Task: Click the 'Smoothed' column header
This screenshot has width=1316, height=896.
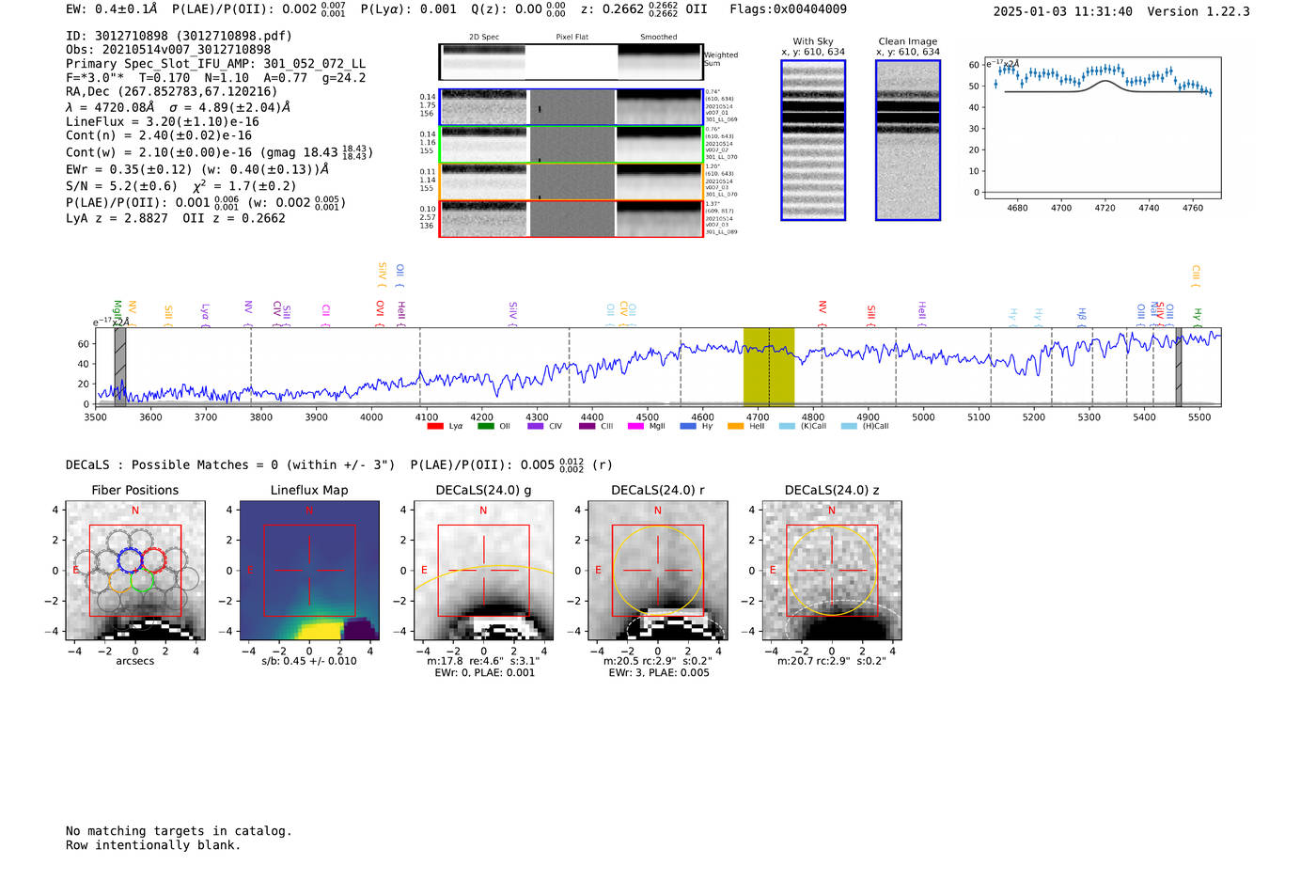Action: [x=659, y=38]
